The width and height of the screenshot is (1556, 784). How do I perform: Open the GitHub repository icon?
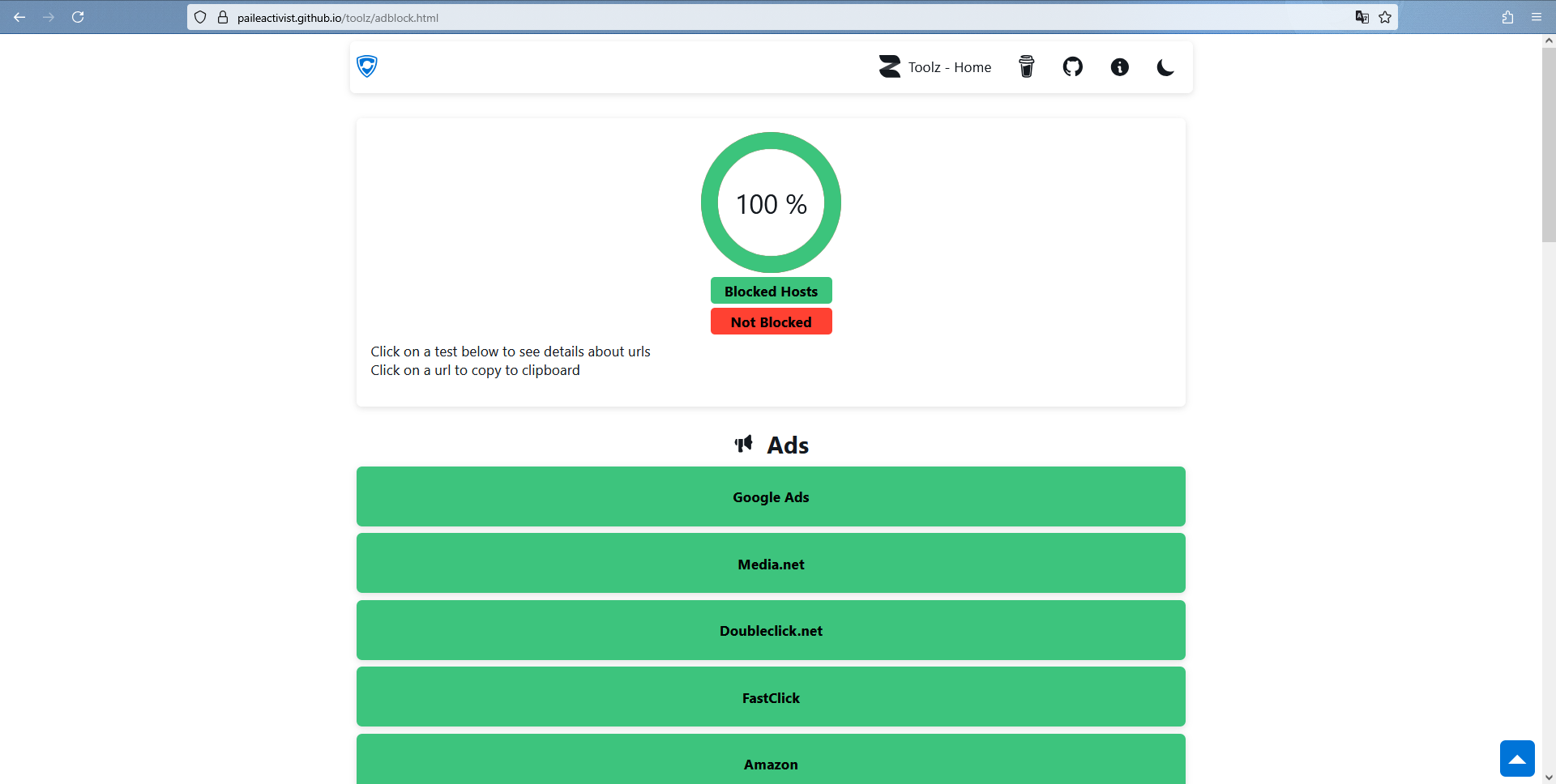(x=1073, y=66)
